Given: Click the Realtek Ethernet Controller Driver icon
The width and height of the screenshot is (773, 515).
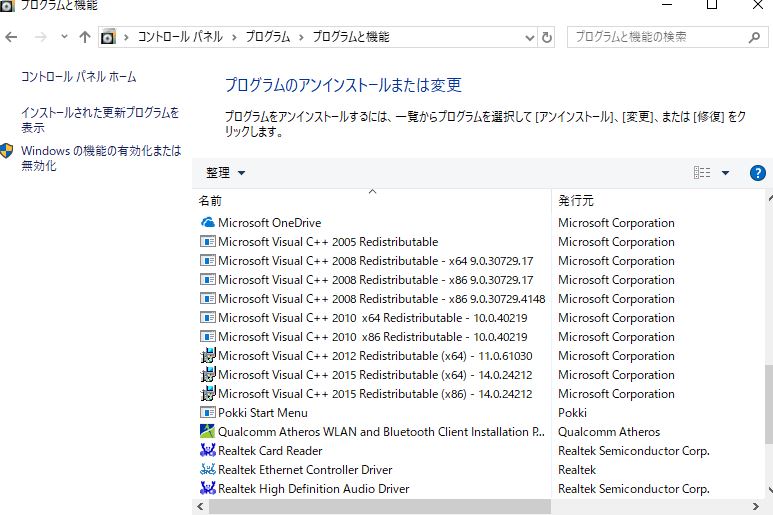Looking at the screenshot, I should pyautogui.click(x=208, y=470).
